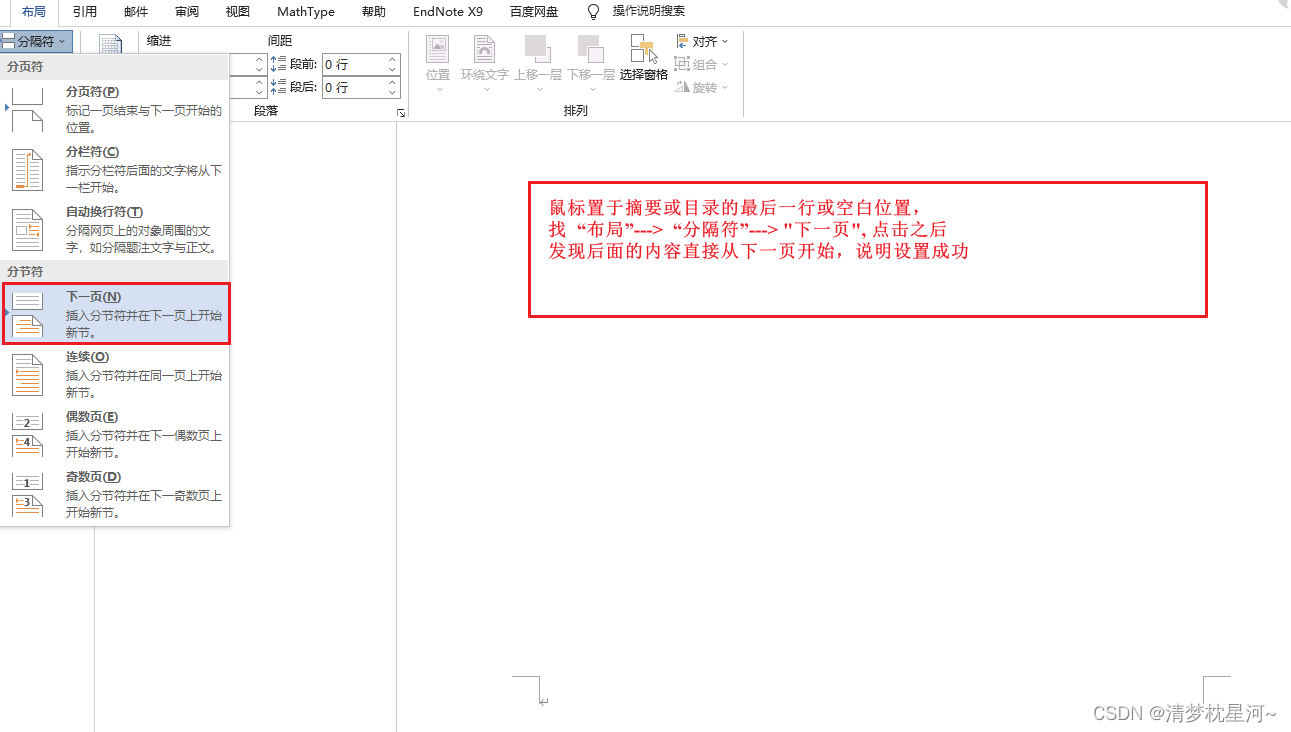Viewport: 1291px width, 732px height.
Task: Open the 百度网盘 ribbon tab
Action: click(x=534, y=12)
